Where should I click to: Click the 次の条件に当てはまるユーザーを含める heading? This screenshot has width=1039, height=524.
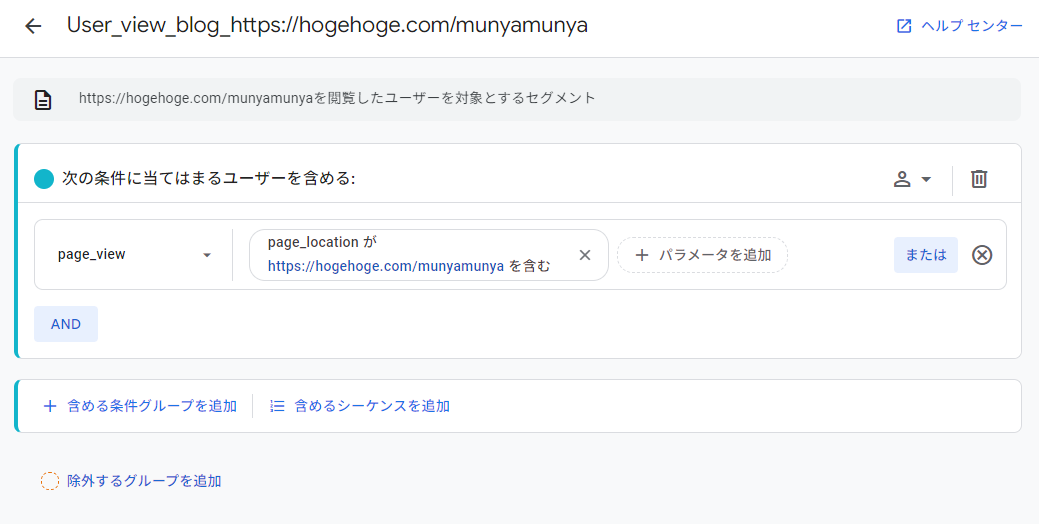pos(208,179)
